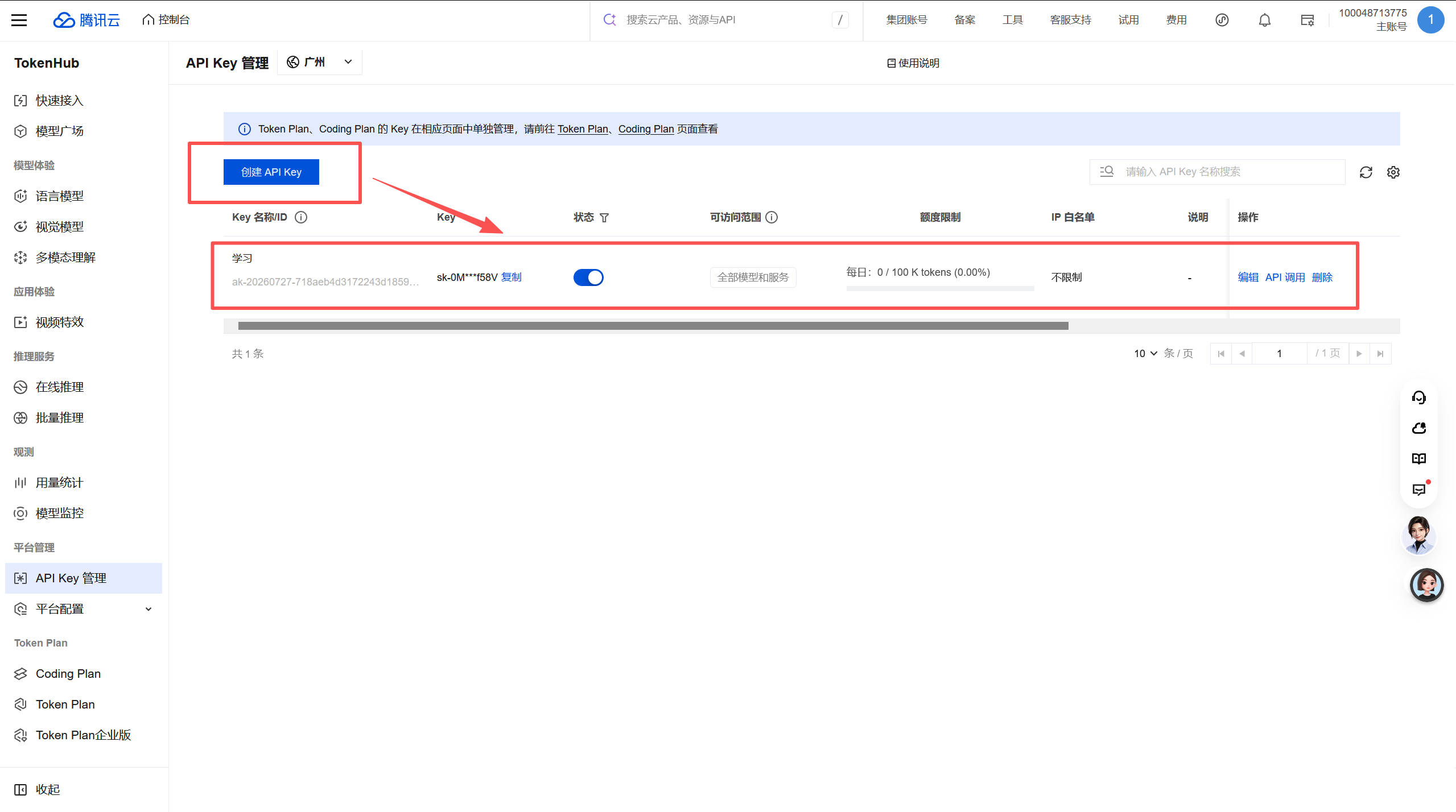Viewport: 1456px width, 812px height.
Task: Click the horizontal table scrollbar
Action: pyautogui.click(x=653, y=326)
